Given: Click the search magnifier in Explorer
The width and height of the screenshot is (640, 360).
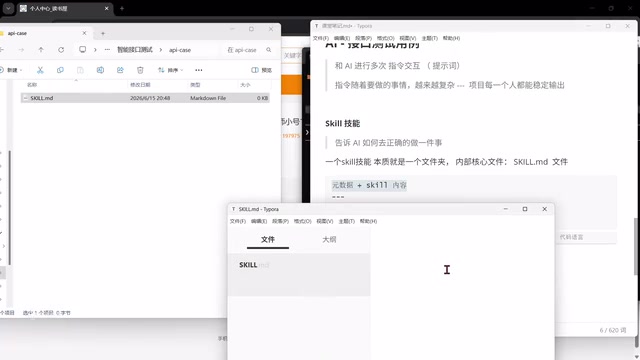Looking at the screenshot, I should pos(269,50).
